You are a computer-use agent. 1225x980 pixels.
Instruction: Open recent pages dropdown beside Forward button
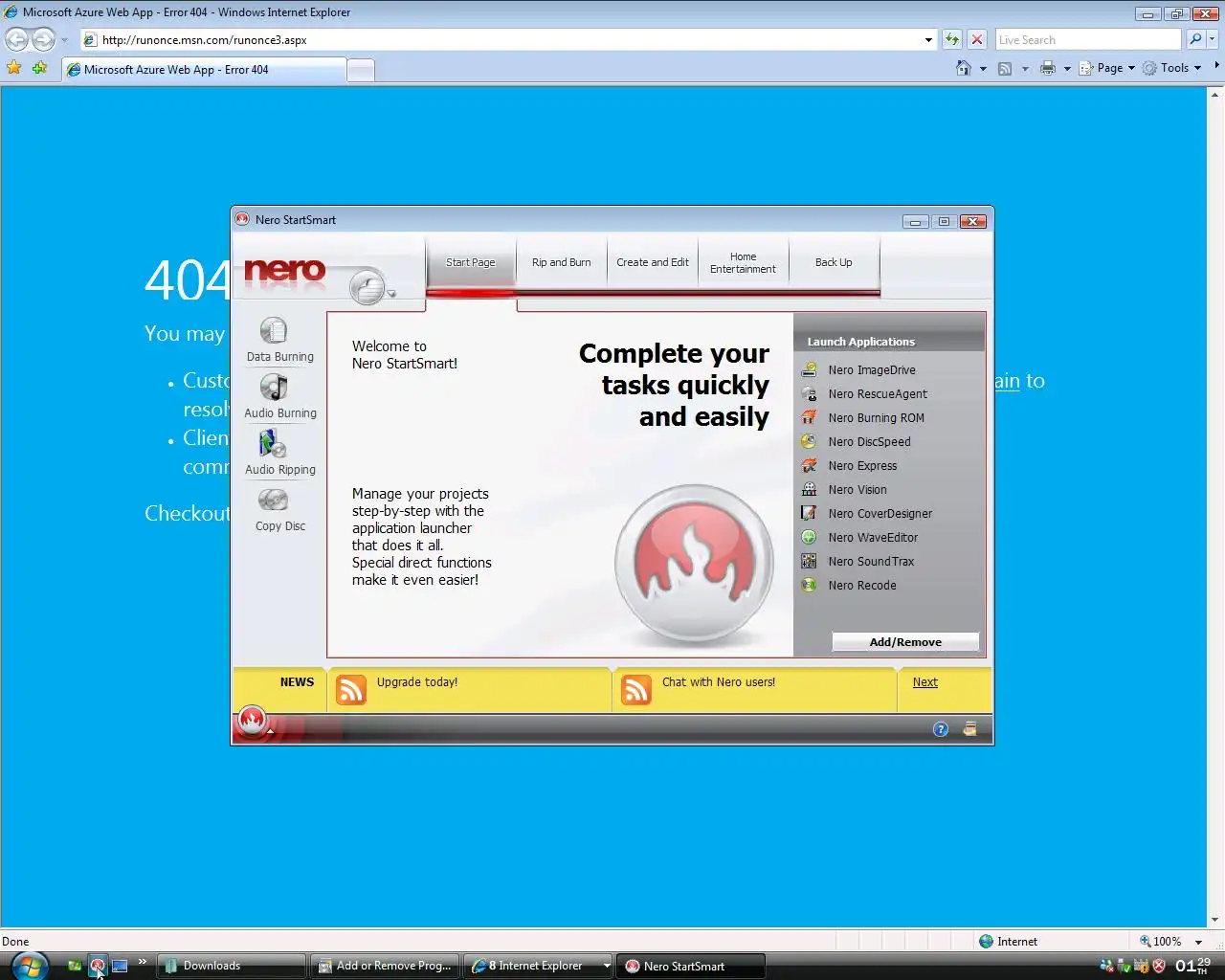tap(64, 40)
